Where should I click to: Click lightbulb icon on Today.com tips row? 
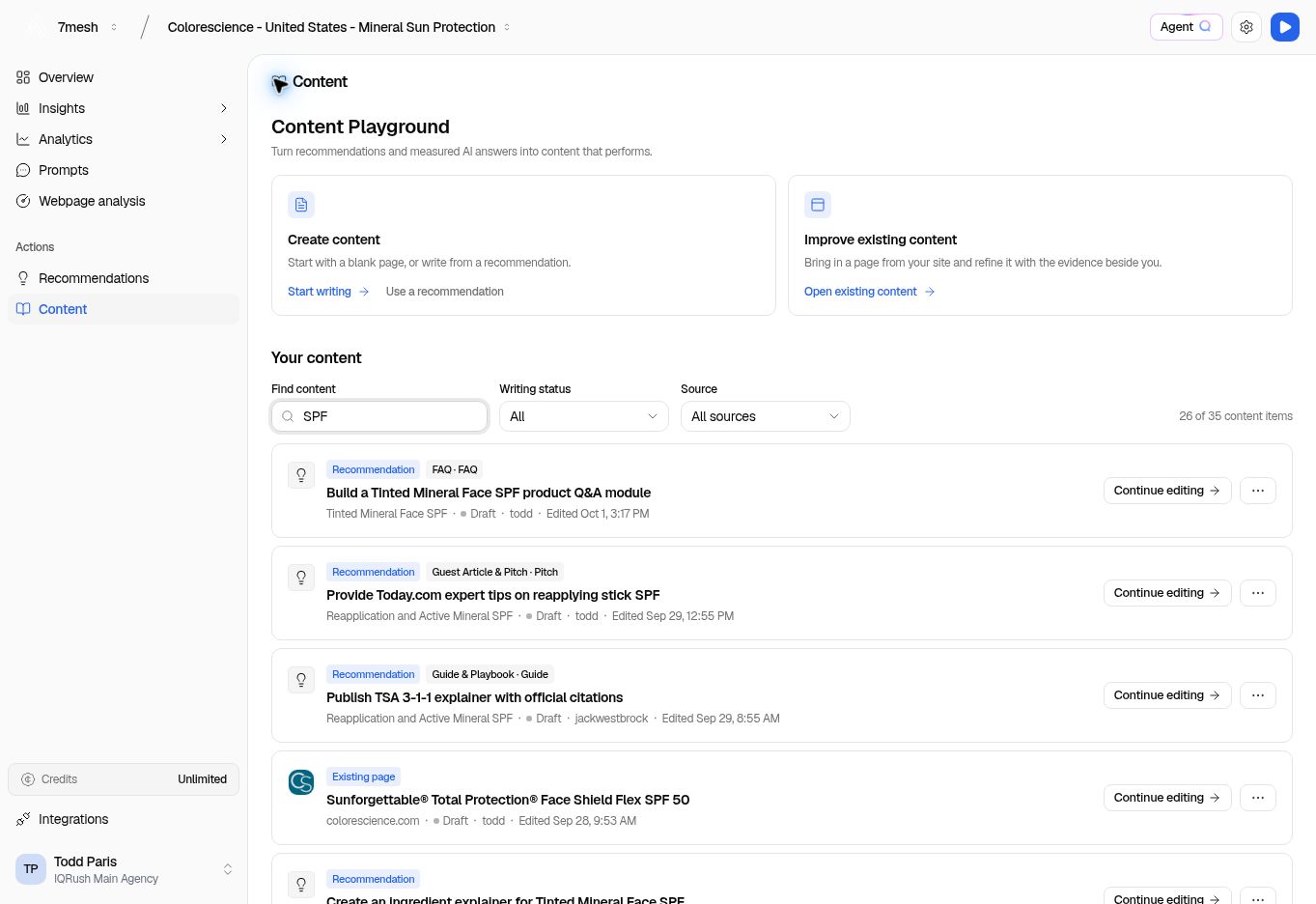point(301,578)
